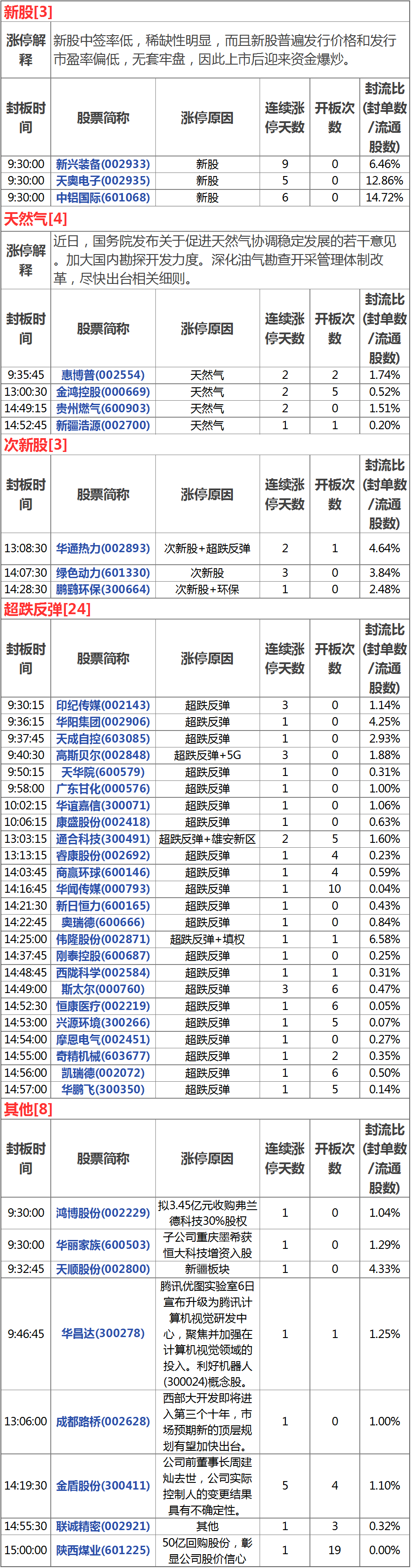
Task: Select the 印纪传媒(002143) stock link
Action: [x=103, y=706]
